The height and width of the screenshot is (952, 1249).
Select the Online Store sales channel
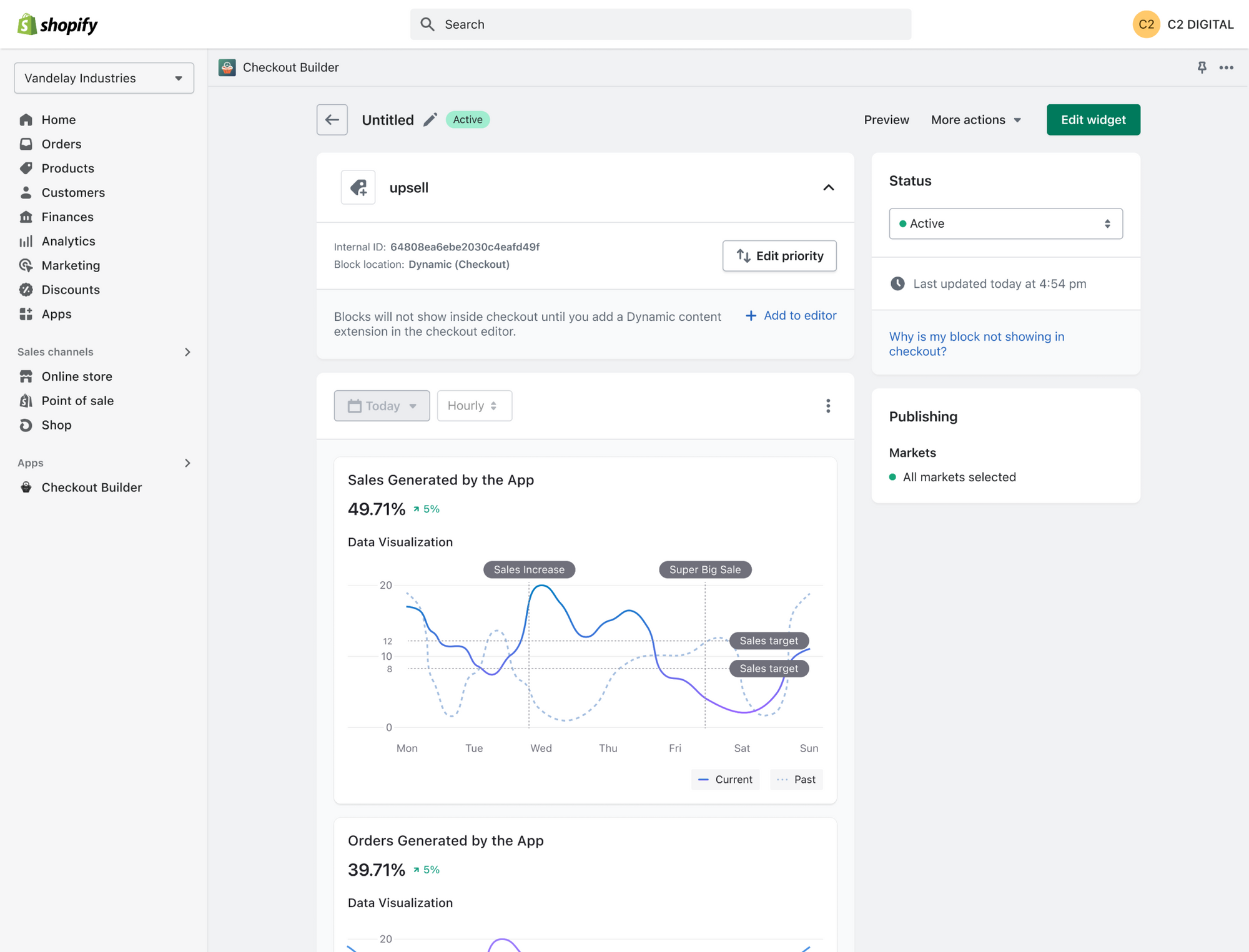[76, 376]
